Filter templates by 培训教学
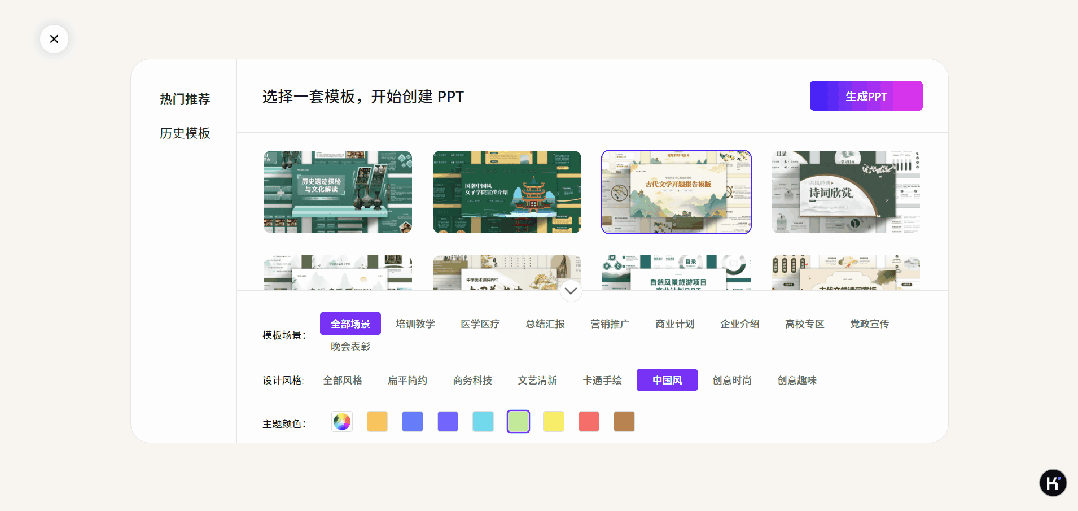This screenshot has width=1078, height=511. (415, 324)
